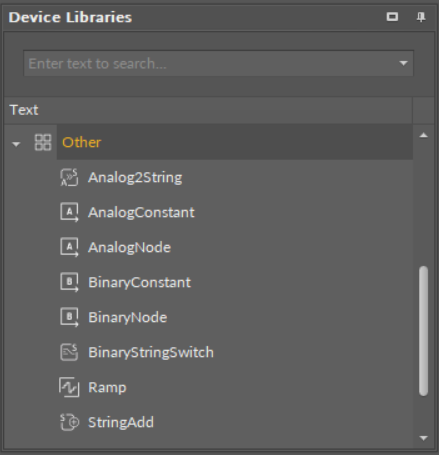This screenshot has width=439, height=455.
Task: Collapse the Other library group
Action: 16,144
